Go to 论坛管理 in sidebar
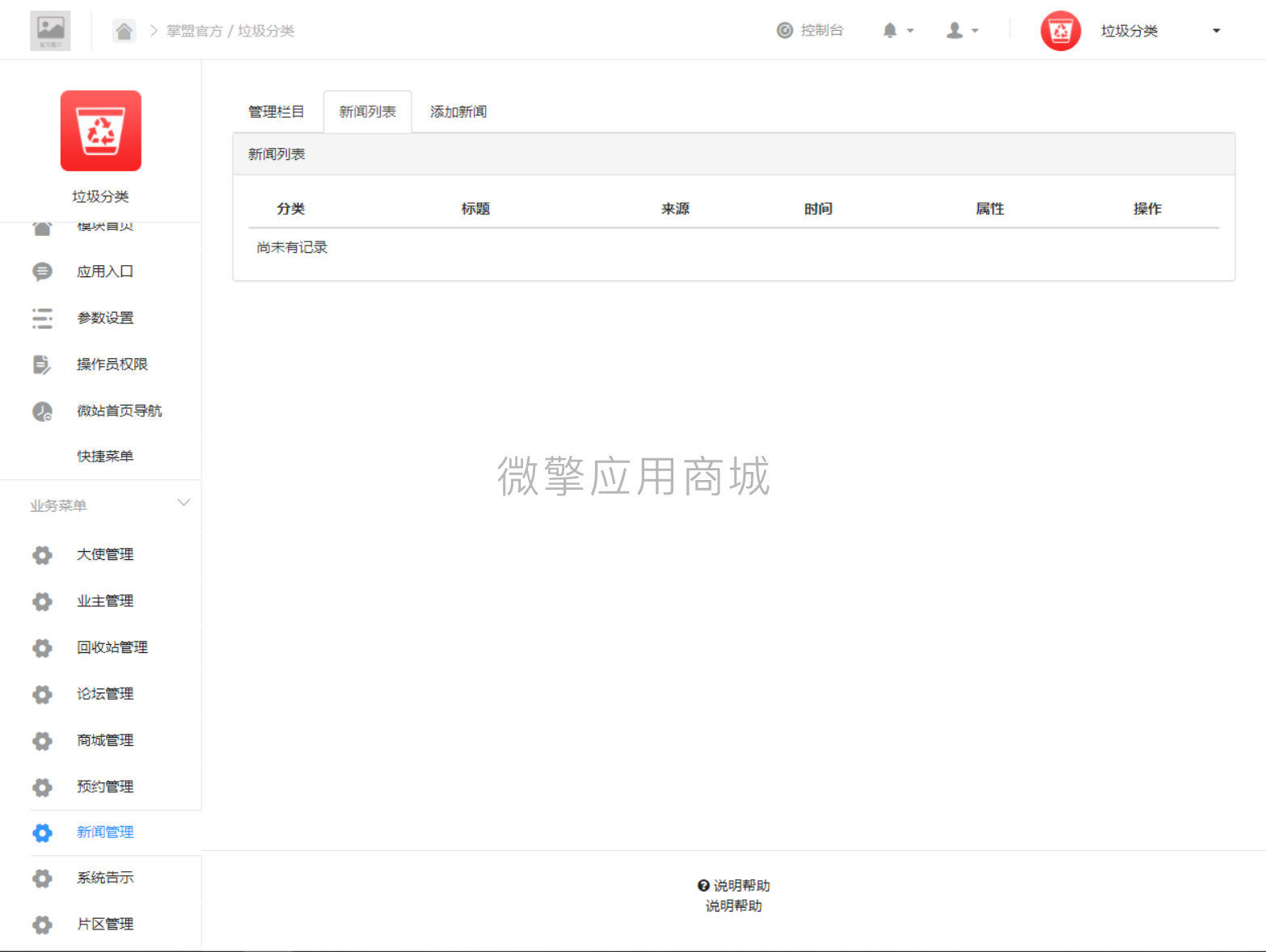 tap(105, 694)
